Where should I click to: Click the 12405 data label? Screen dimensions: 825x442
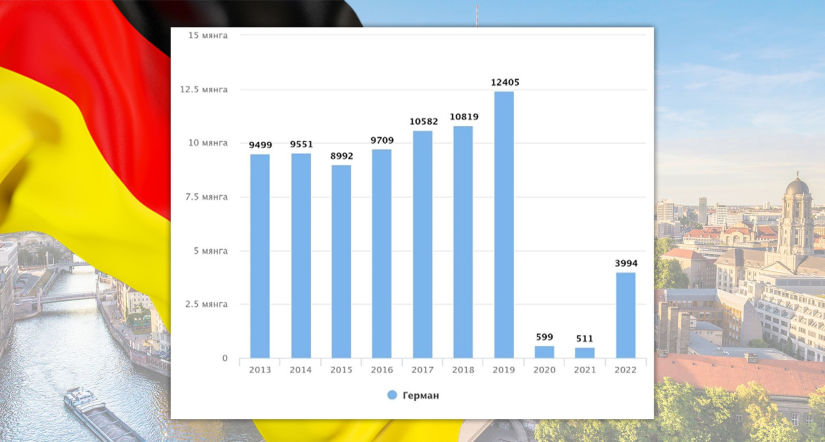point(505,83)
